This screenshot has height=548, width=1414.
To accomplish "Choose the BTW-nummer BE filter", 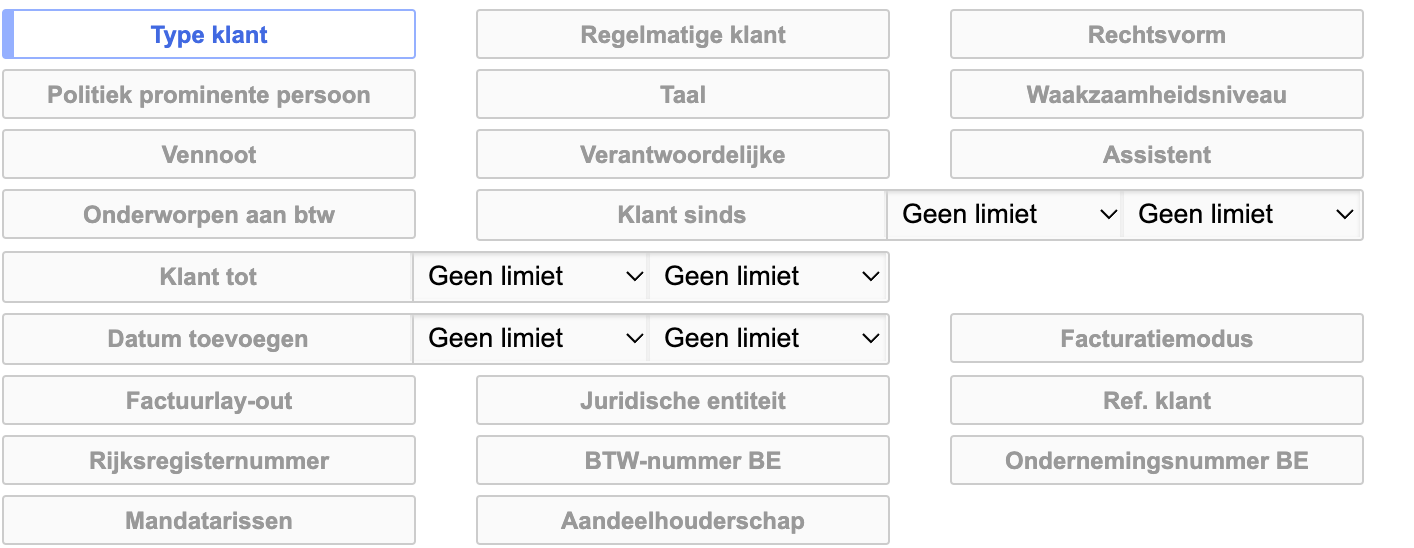I will point(682,462).
